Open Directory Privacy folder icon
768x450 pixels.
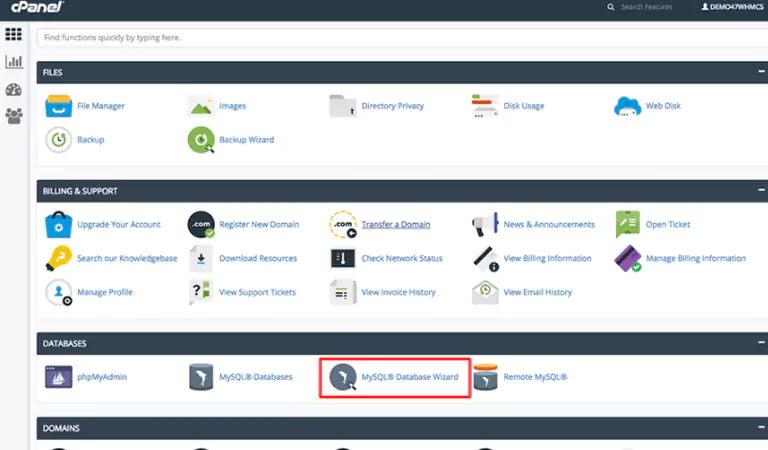coord(343,106)
